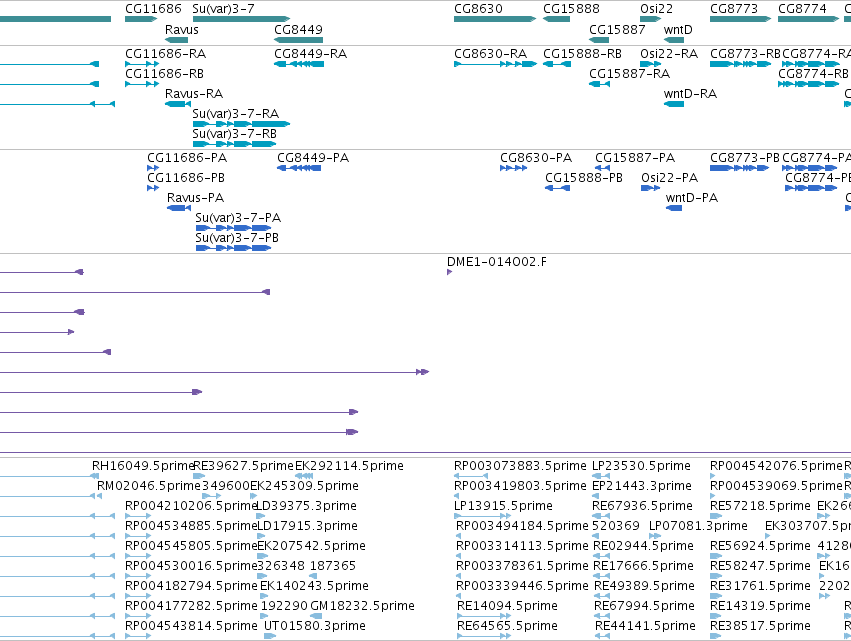This screenshot has width=851, height=641.
Task: Select the CG8630-PA protein feature
Action: click(513, 168)
